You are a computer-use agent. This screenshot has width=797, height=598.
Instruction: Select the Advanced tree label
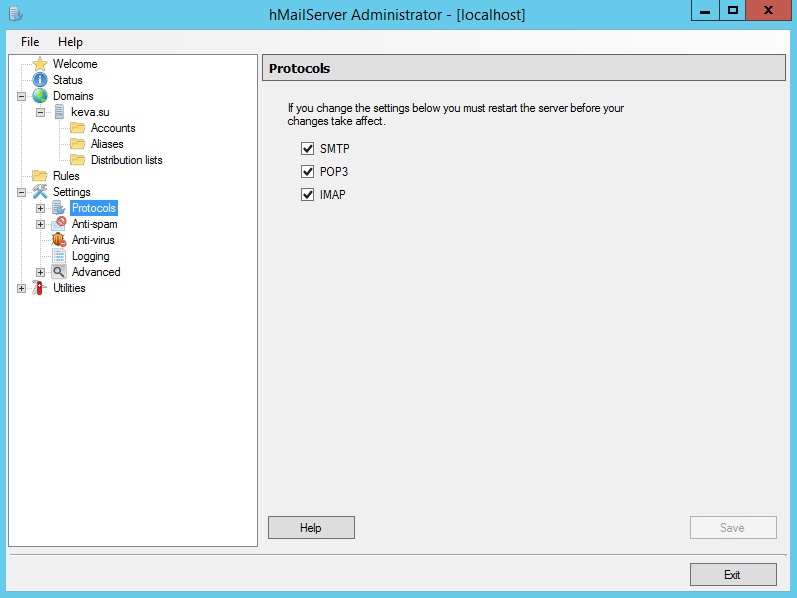[96, 272]
